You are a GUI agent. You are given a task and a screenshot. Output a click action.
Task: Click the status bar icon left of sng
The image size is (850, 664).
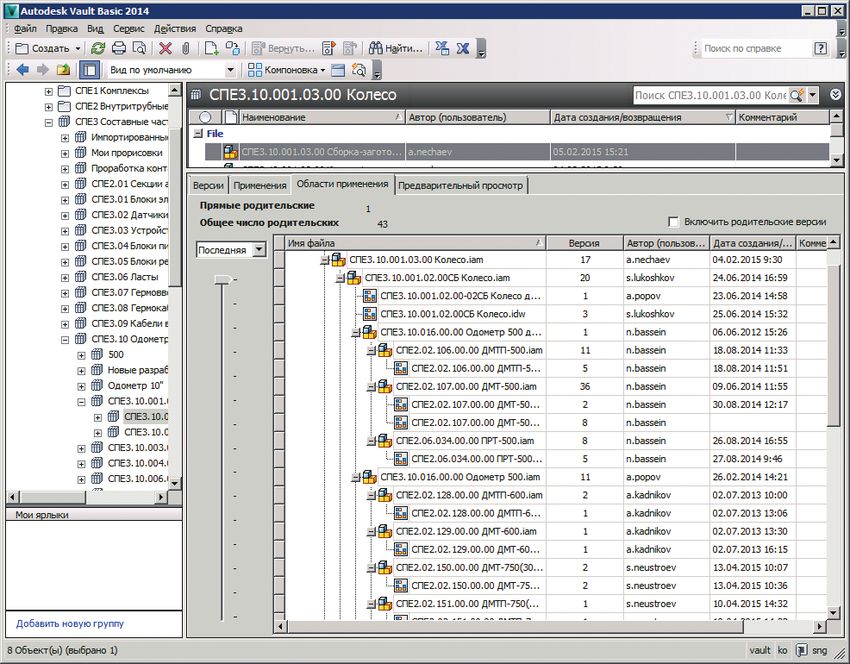click(x=801, y=650)
